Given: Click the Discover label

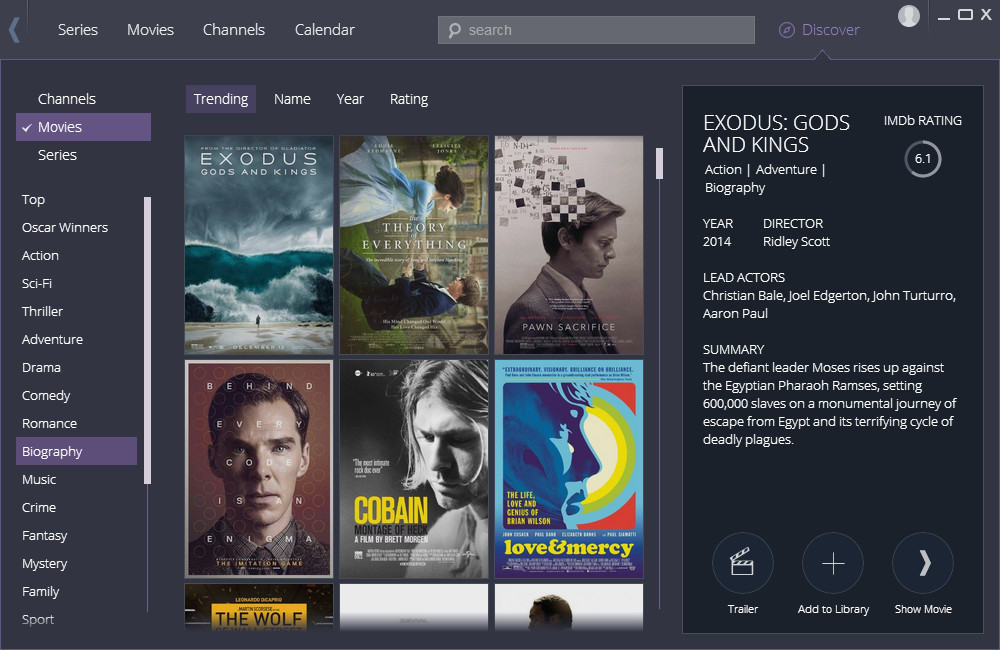Looking at the screenshot, I should click(830, 30).
